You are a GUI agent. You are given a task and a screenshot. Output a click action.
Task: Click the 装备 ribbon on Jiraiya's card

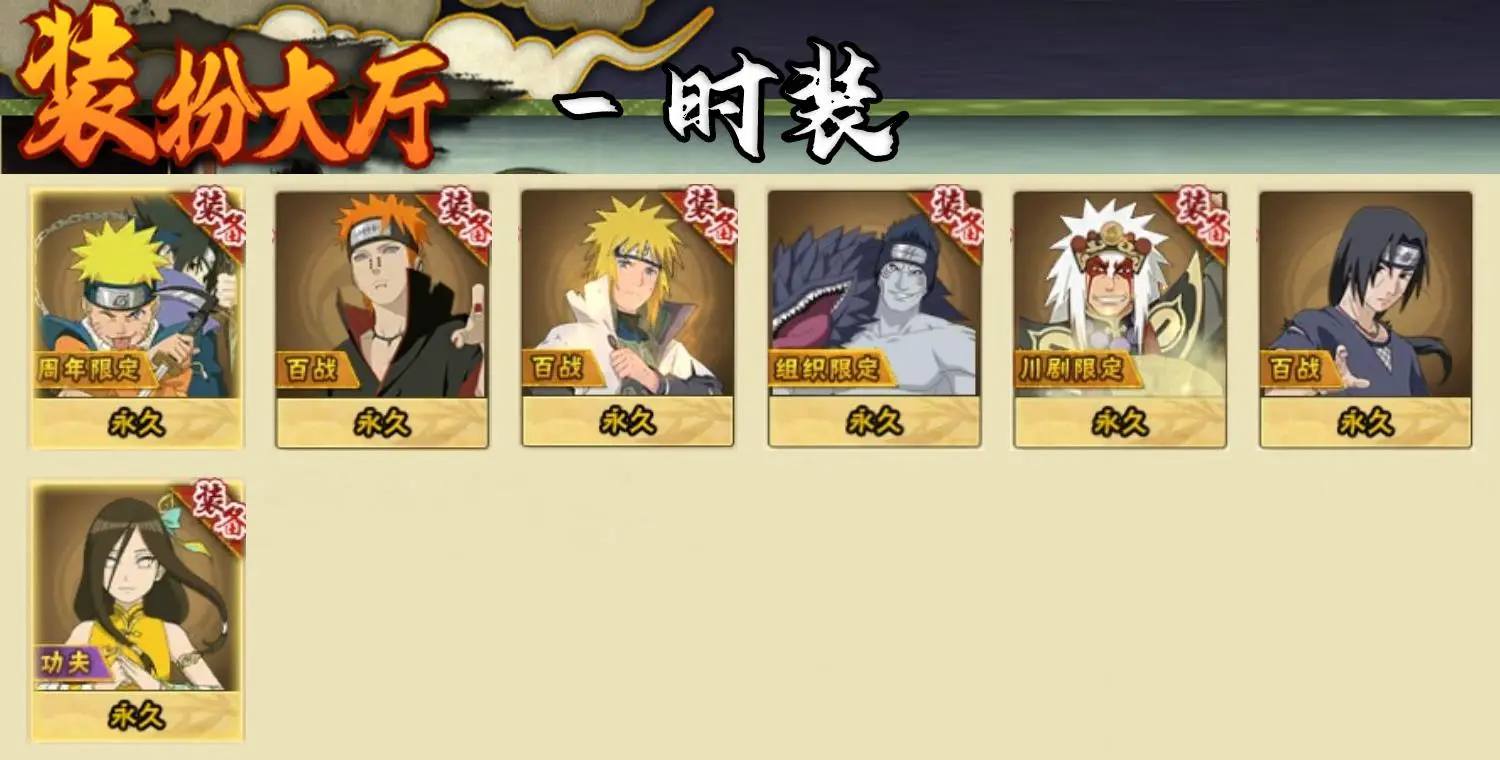click(x=1198, y=217)
